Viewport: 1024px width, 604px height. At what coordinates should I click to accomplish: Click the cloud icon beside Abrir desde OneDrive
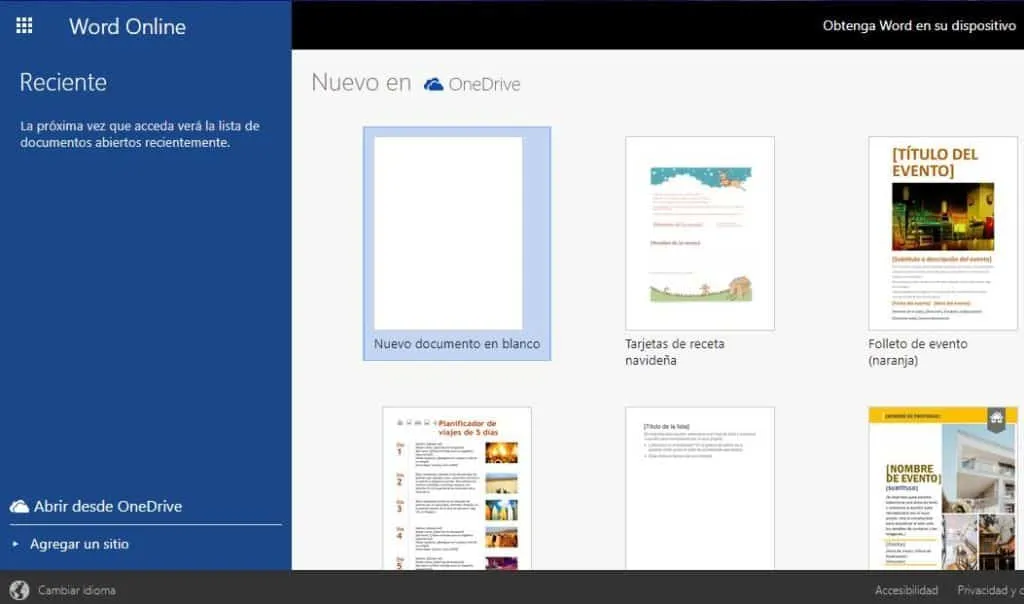click(19, 507)
